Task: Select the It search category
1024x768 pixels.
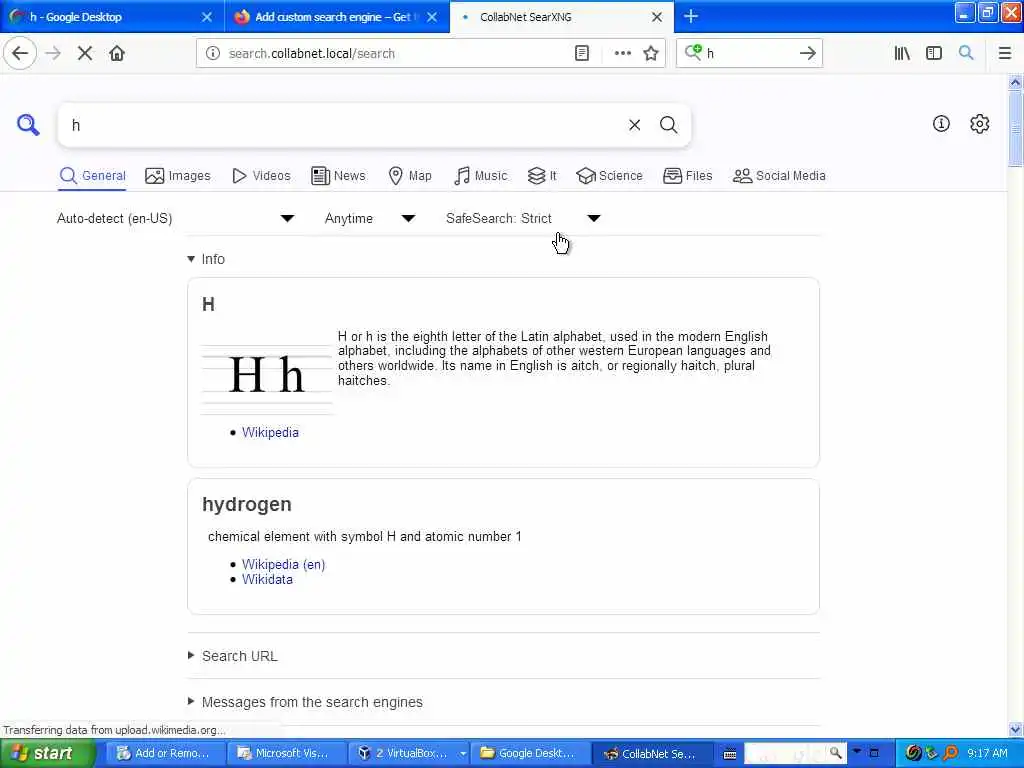Action: [542, 176]
